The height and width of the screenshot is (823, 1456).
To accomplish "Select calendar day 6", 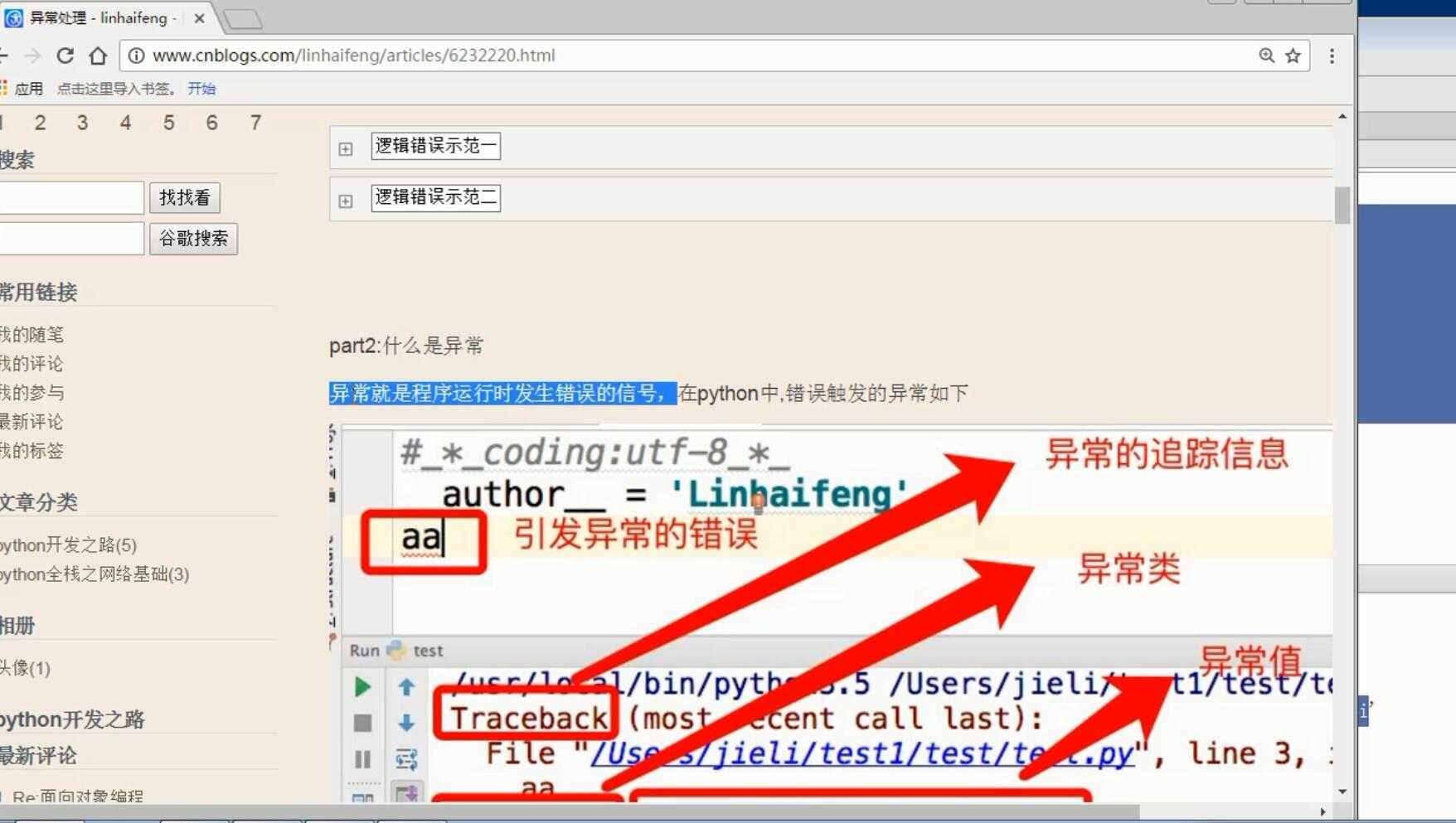I will click(x=212, y=123).
